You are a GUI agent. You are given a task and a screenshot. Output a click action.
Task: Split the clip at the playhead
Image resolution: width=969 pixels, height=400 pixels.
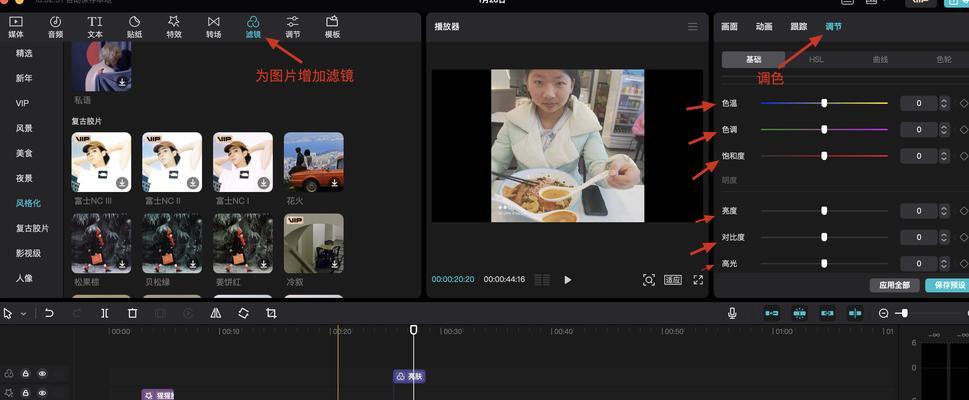(x=104, y=313)
